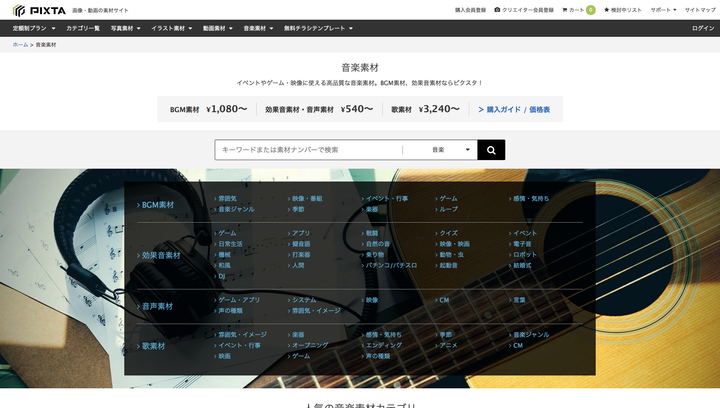Screen dimensions: 720x408
Task: Select CM under 音声素材
Action: (x=442, y=300)
